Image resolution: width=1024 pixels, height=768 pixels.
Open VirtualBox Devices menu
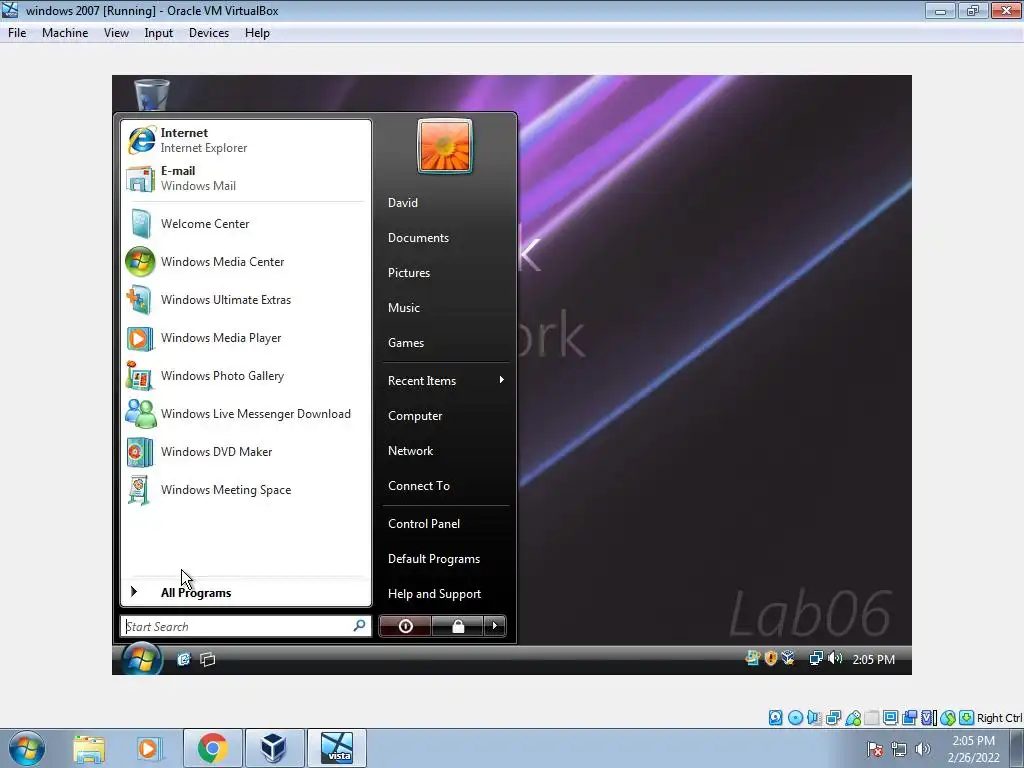click(209, 33)
